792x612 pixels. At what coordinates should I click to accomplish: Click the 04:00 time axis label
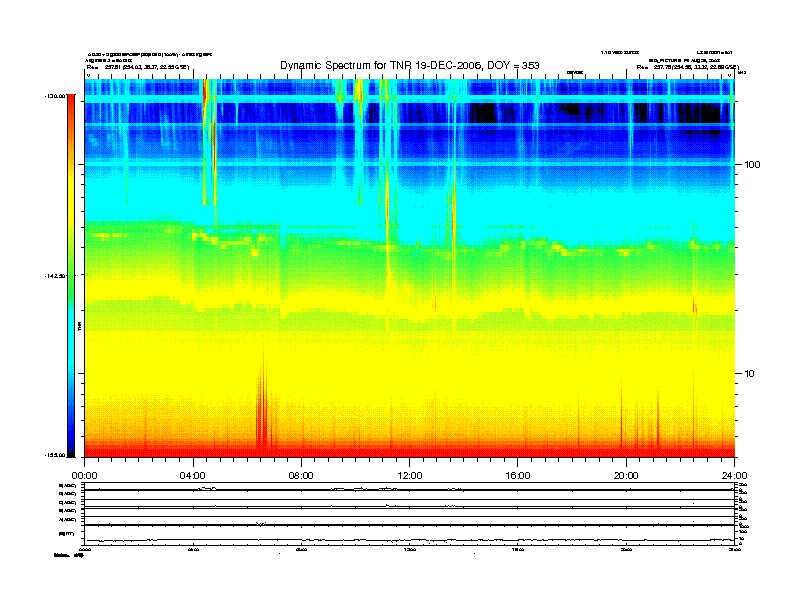pyautogui.click(x=193, y=476)
